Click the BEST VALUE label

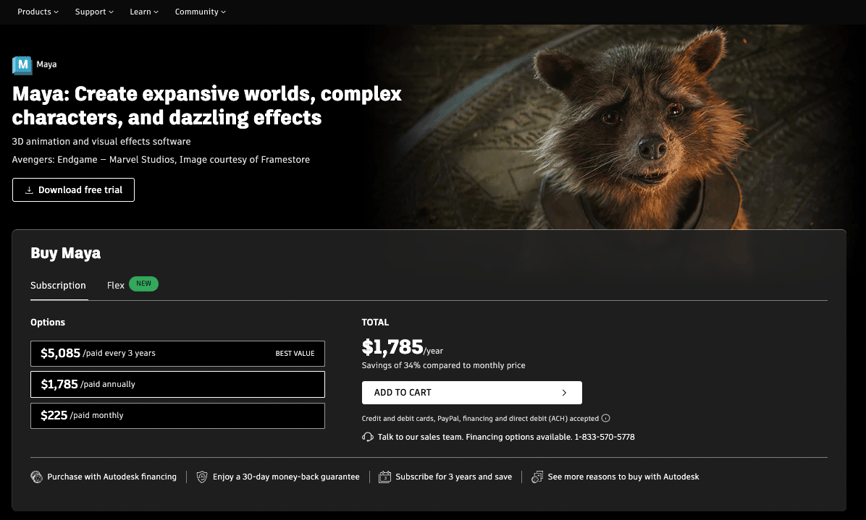pyautogui.click(x=295, y=353)
